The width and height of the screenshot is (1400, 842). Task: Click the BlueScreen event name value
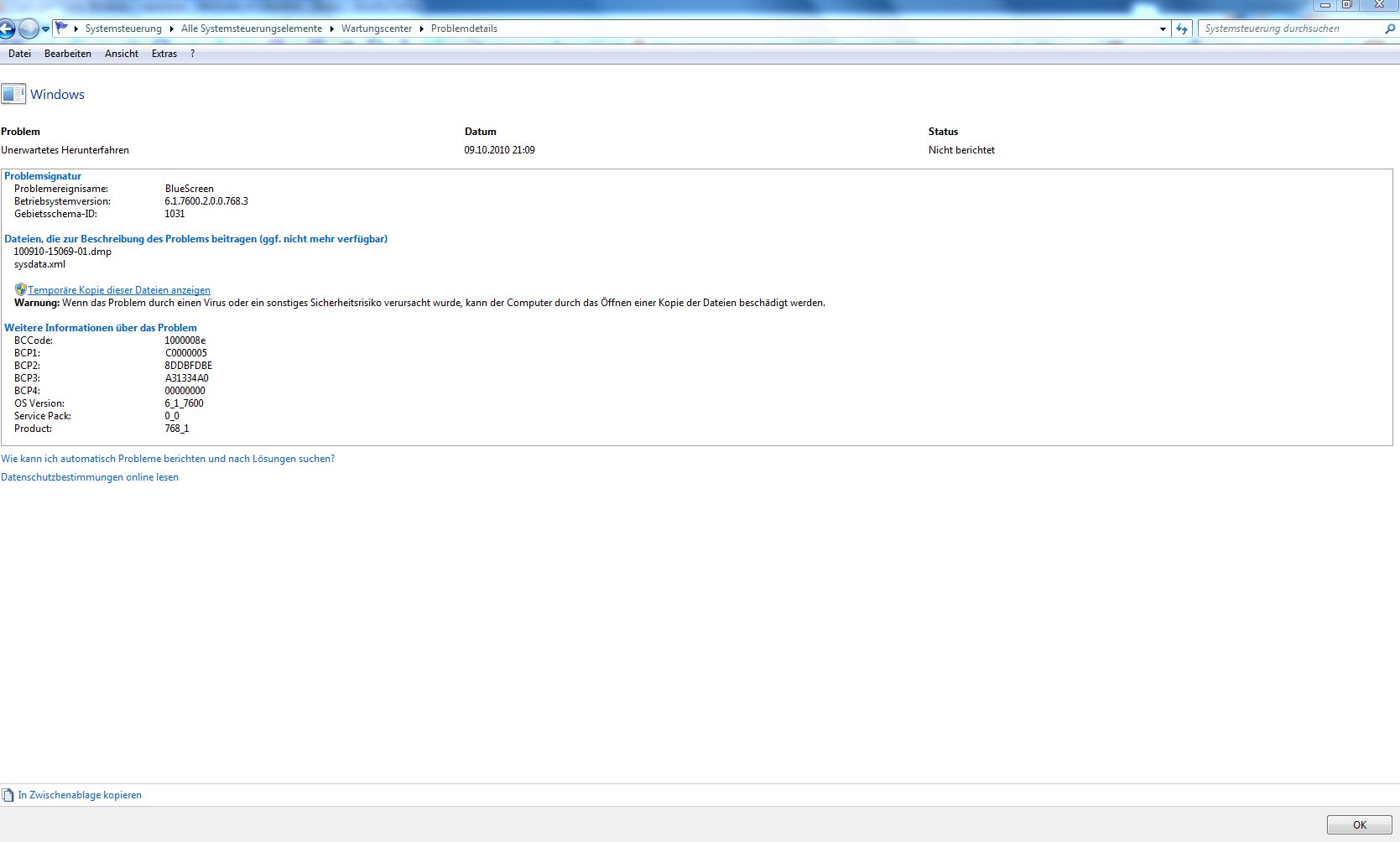pos(190,189)
